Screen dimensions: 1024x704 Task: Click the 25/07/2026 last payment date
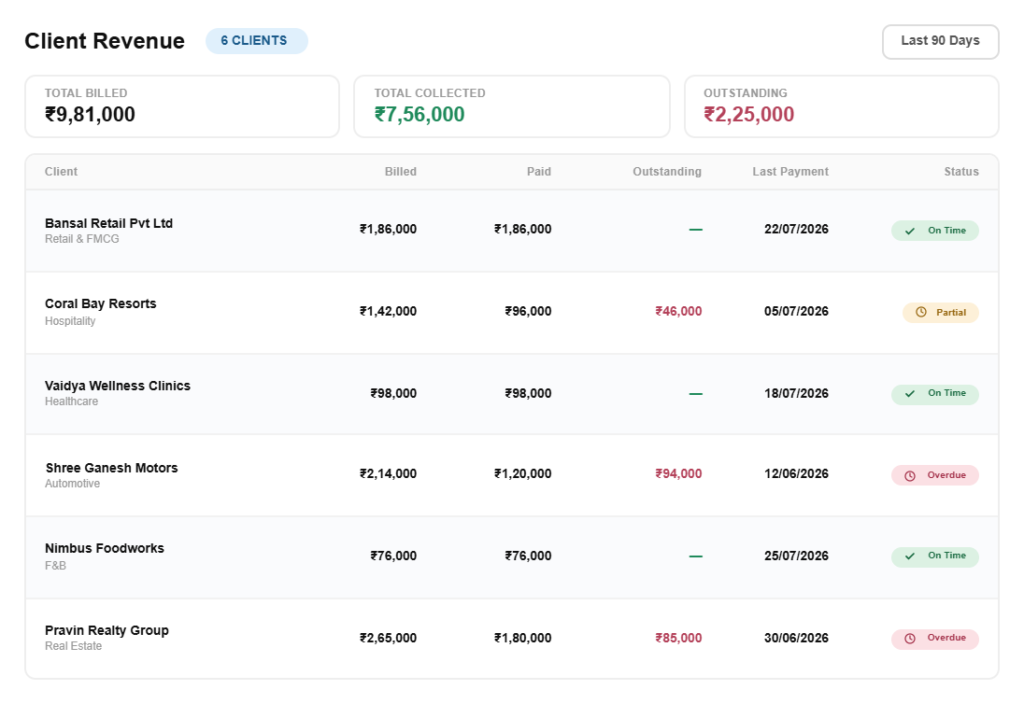[796, 556]
